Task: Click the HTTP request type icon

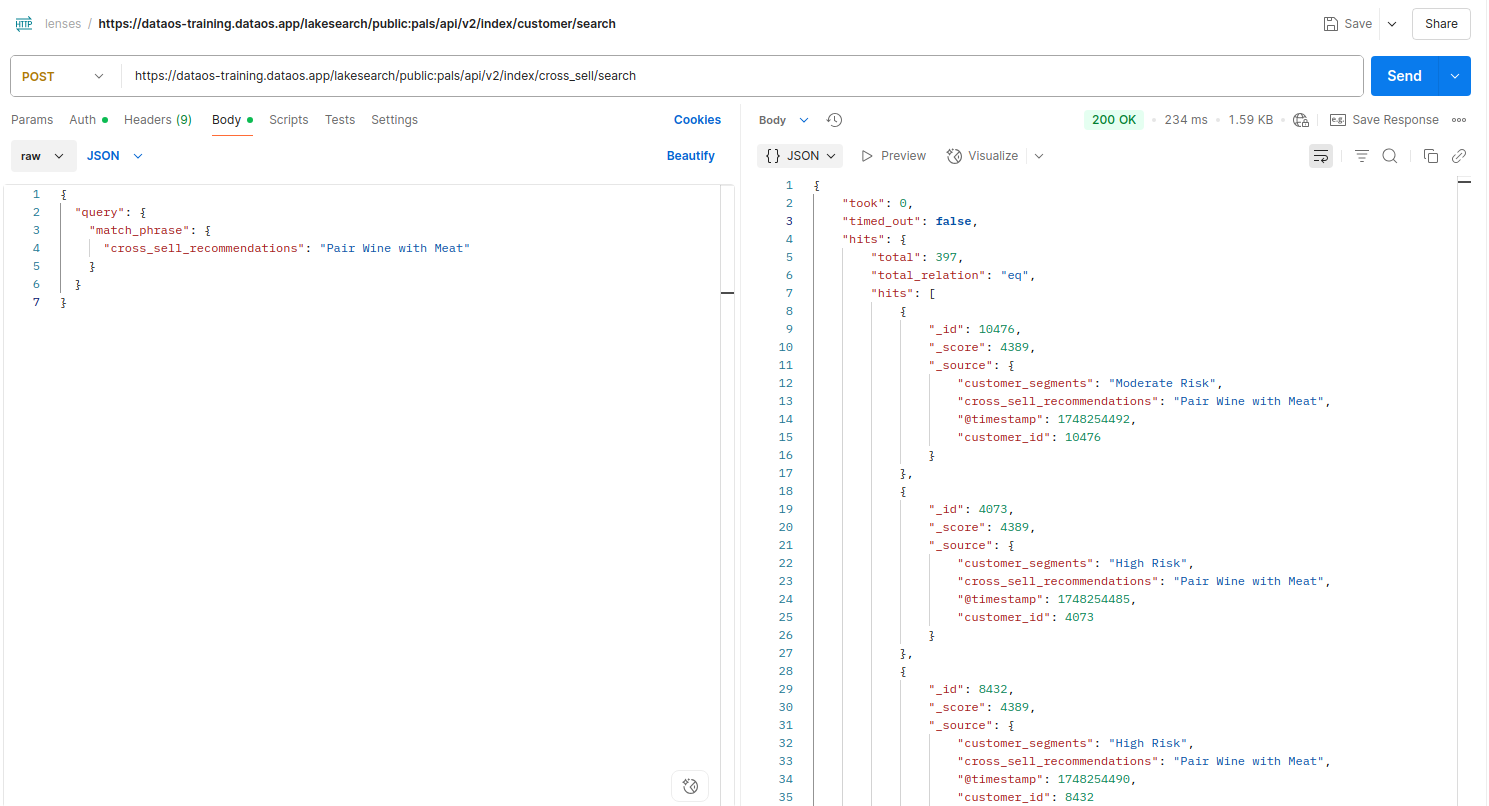Action: point(24,23)
